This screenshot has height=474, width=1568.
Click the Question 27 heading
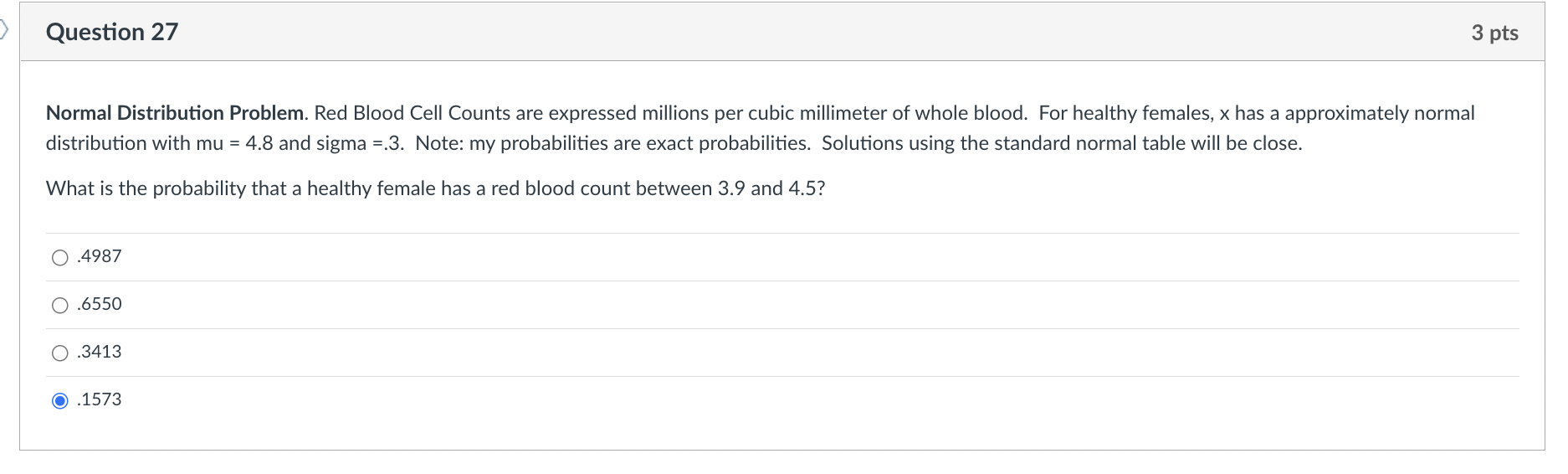point(112,32)
